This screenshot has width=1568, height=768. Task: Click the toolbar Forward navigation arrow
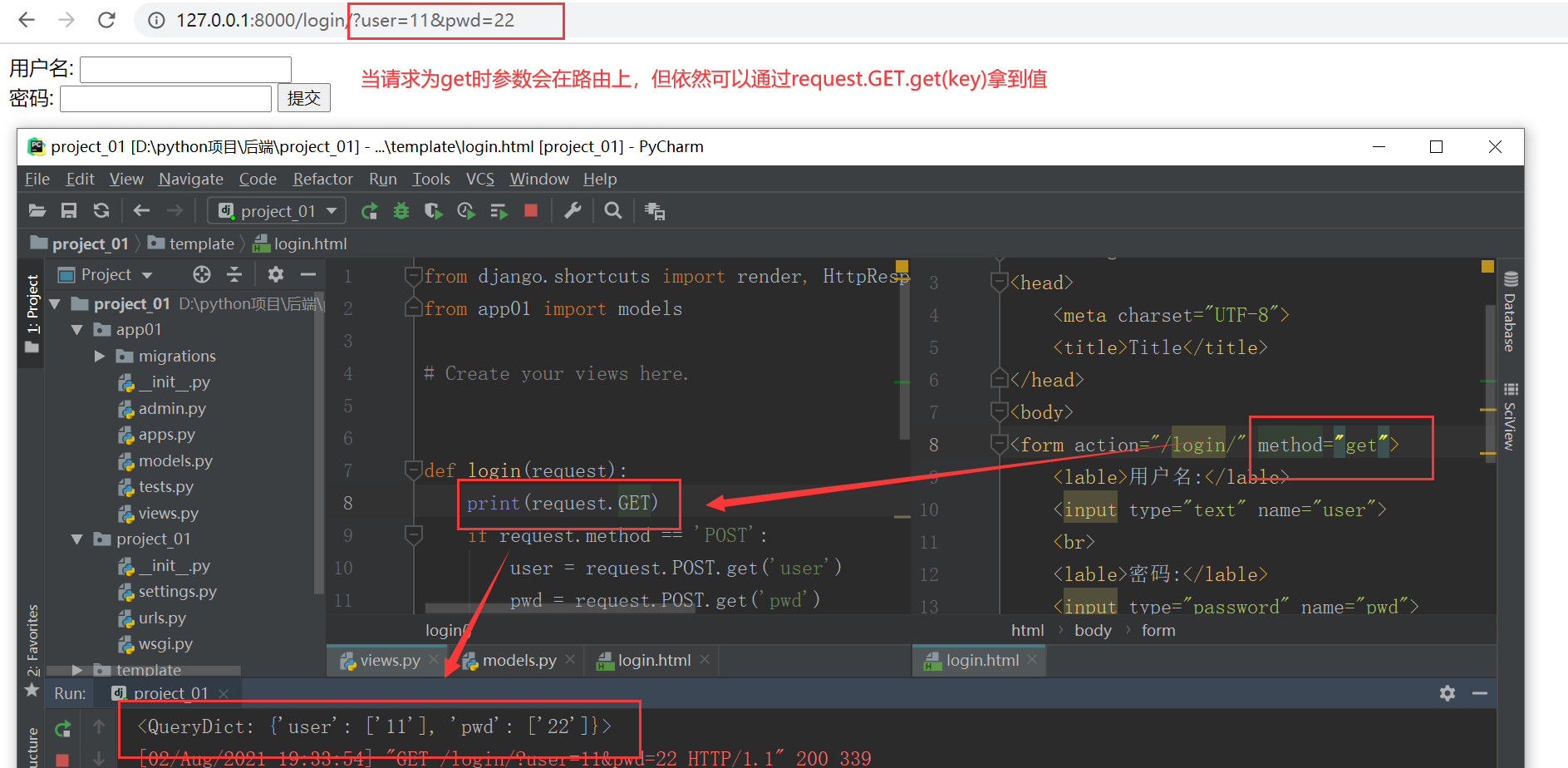point(174,210)
